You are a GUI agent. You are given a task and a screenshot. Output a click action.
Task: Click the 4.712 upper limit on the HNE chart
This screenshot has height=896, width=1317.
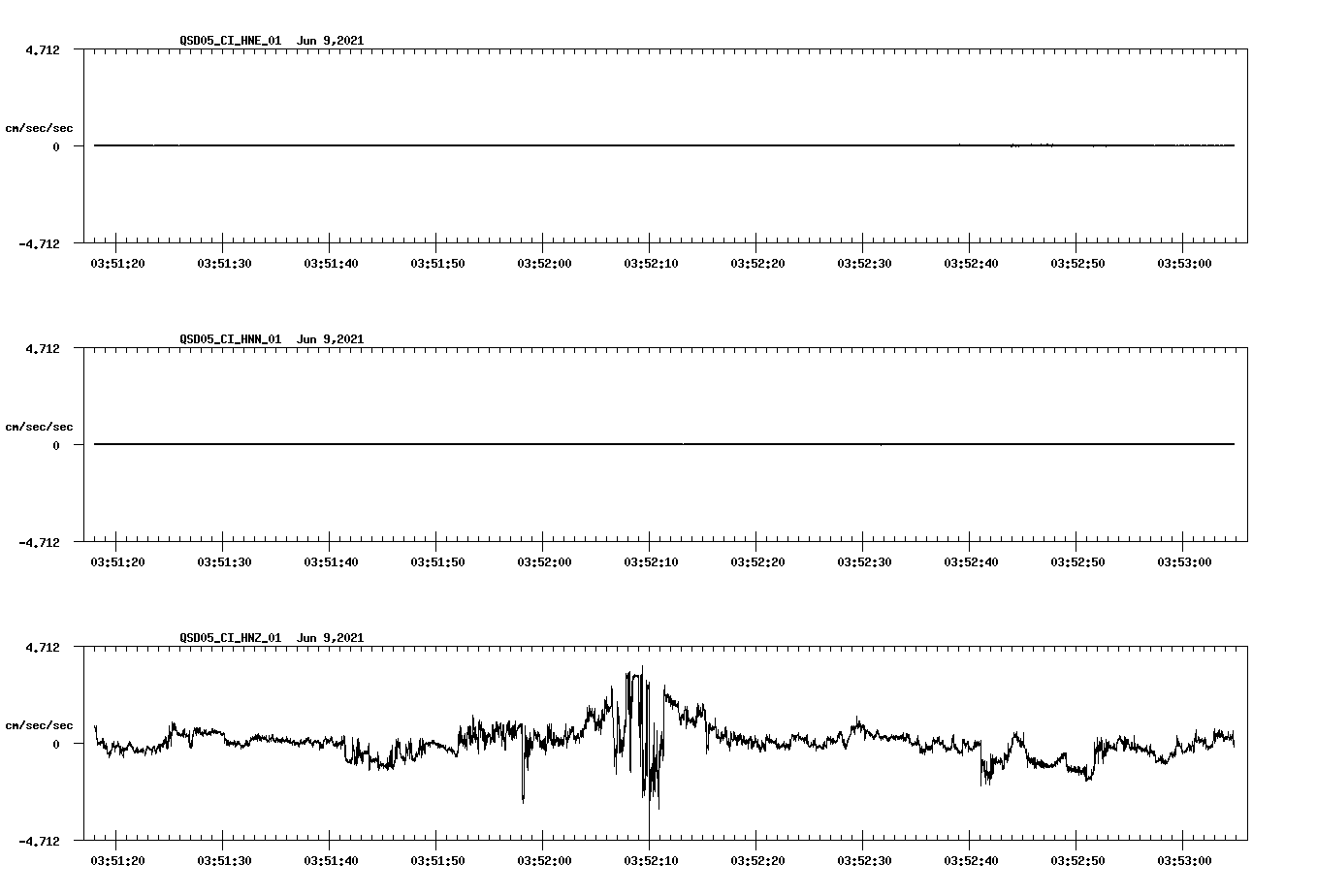coord(43,49)
